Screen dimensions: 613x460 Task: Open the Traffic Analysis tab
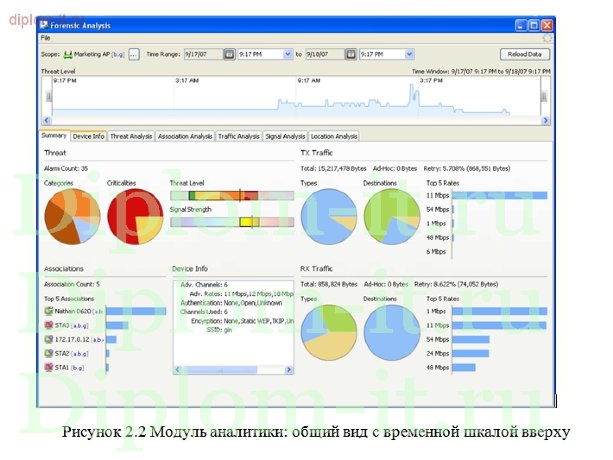click(x=238, y=136)
